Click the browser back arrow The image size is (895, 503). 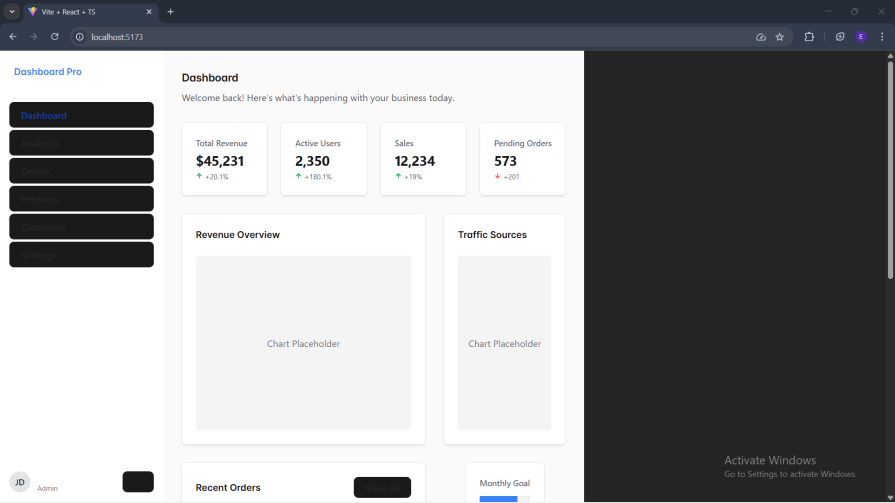[13, 37]
